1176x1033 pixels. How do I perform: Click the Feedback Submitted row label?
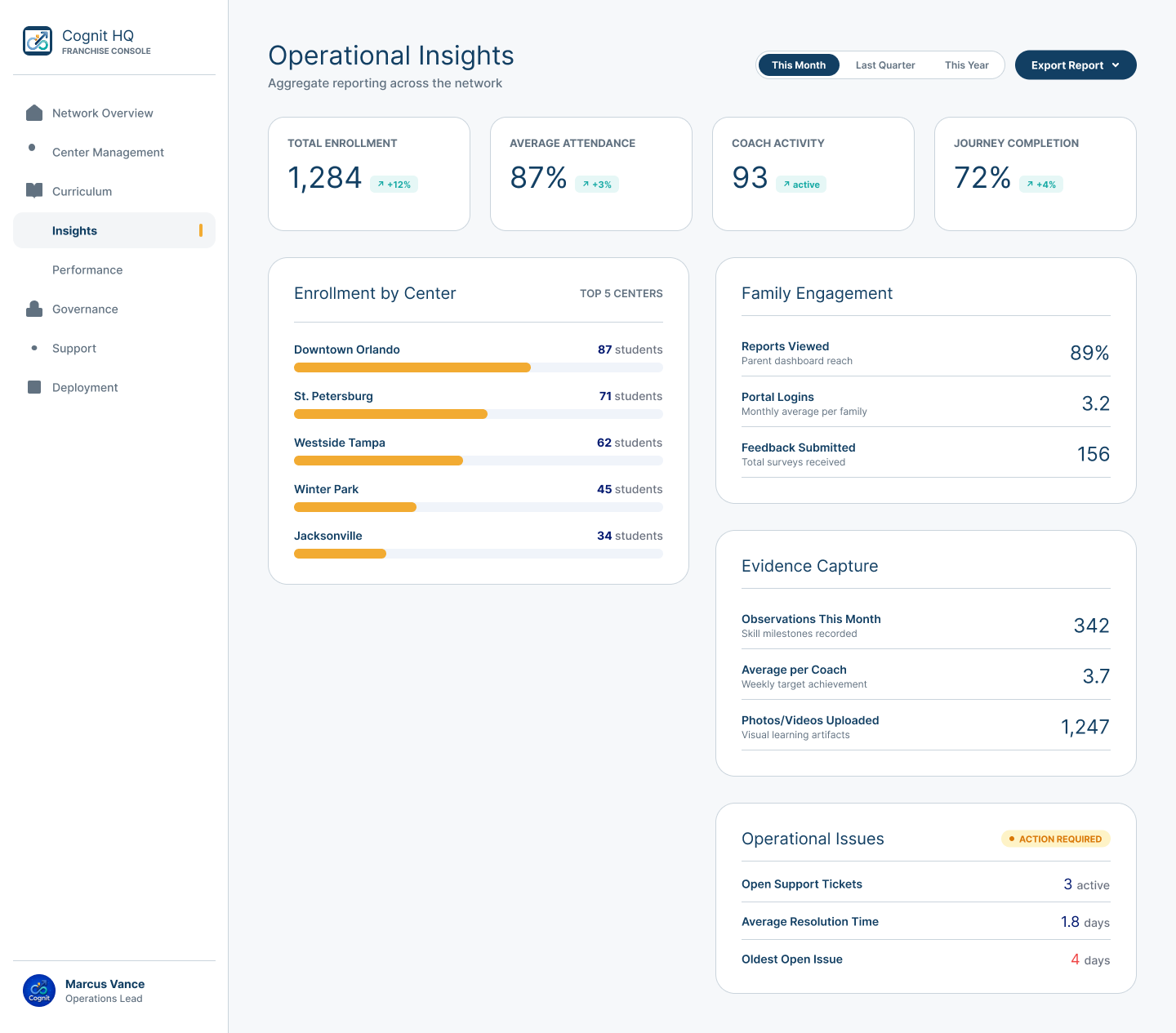coord(799,447)
